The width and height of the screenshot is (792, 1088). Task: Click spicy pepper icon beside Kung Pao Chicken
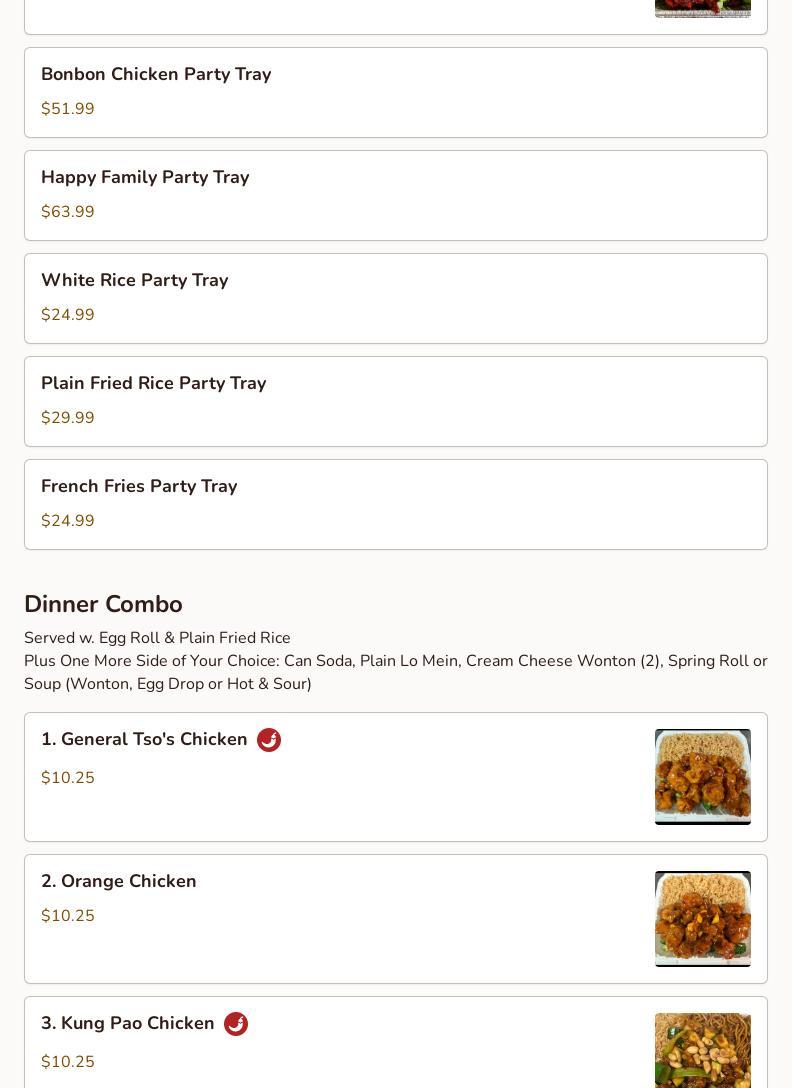point(236,1024)
